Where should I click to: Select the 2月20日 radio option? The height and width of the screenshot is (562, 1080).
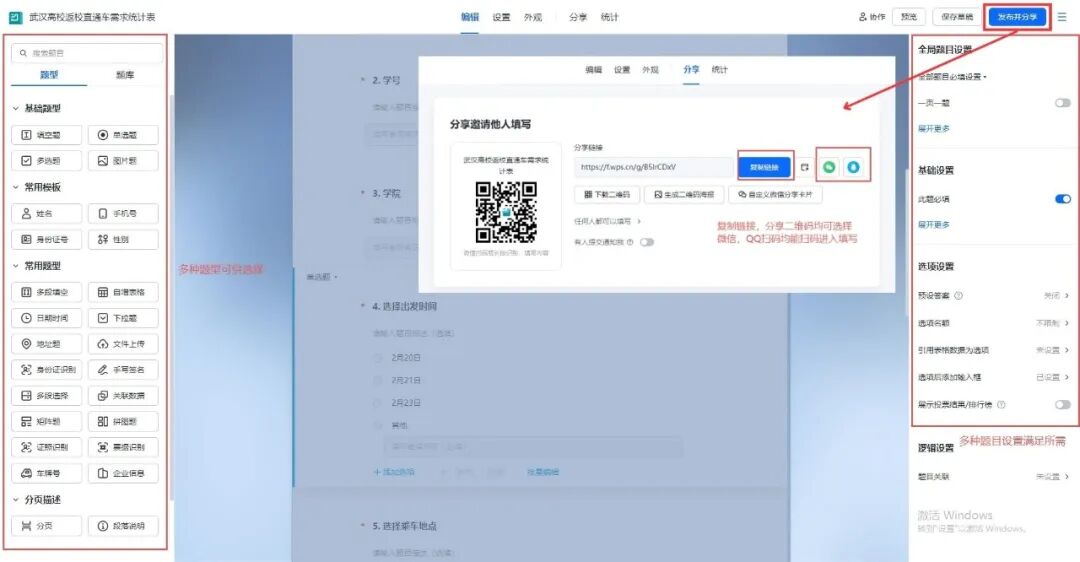pos(377,357)
